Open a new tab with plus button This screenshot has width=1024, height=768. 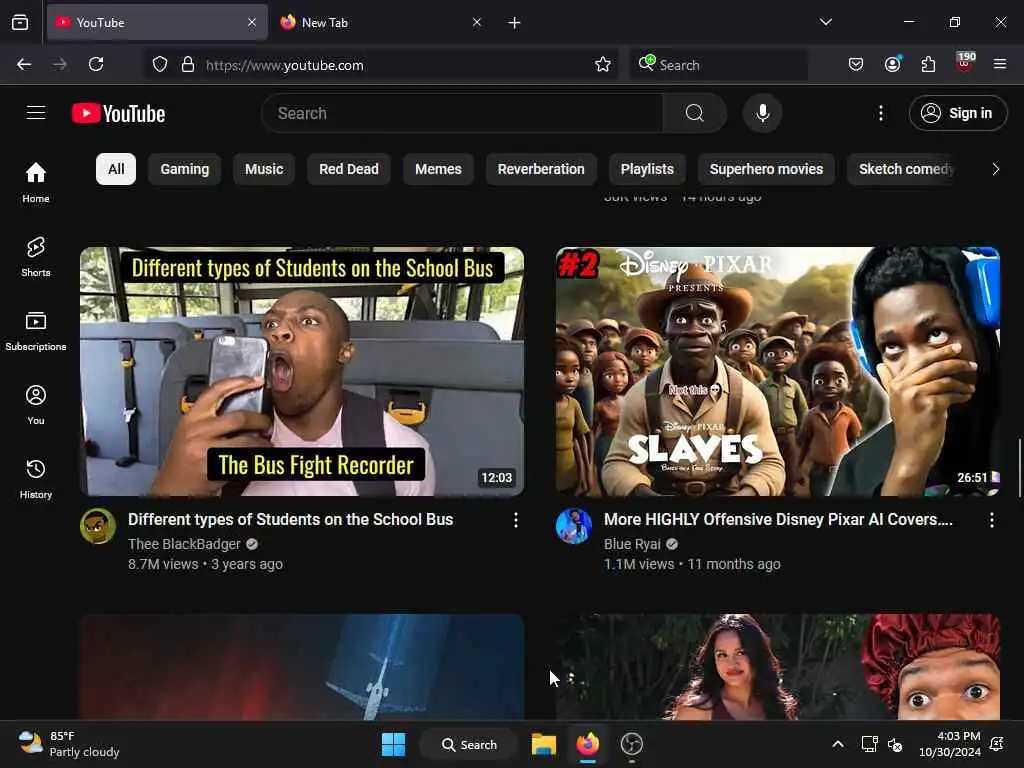click(514, 23)
